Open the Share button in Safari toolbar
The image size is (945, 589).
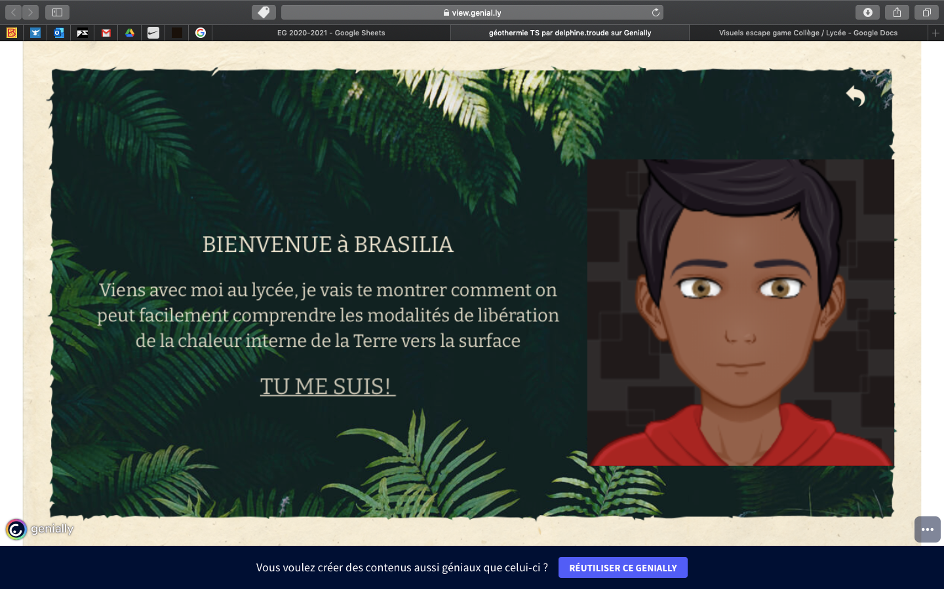[897, 12]
